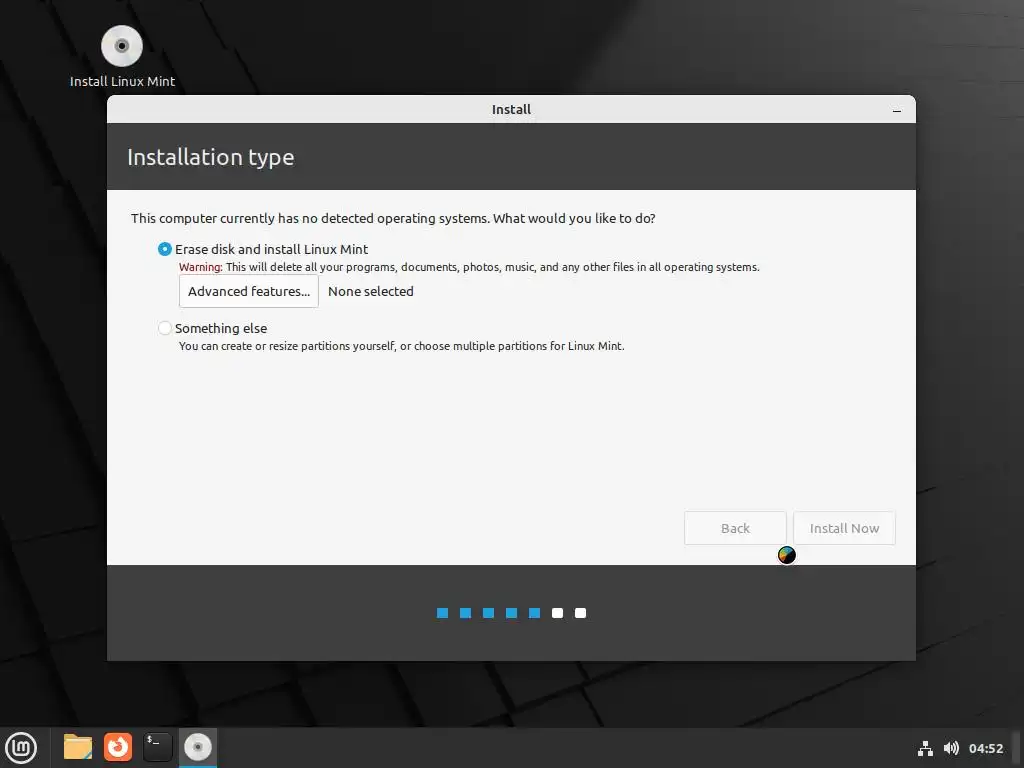Open the Install Linux Mint desktop icon
The image size is (1024, 768).
pyautogui.click(x=121, y=56)
